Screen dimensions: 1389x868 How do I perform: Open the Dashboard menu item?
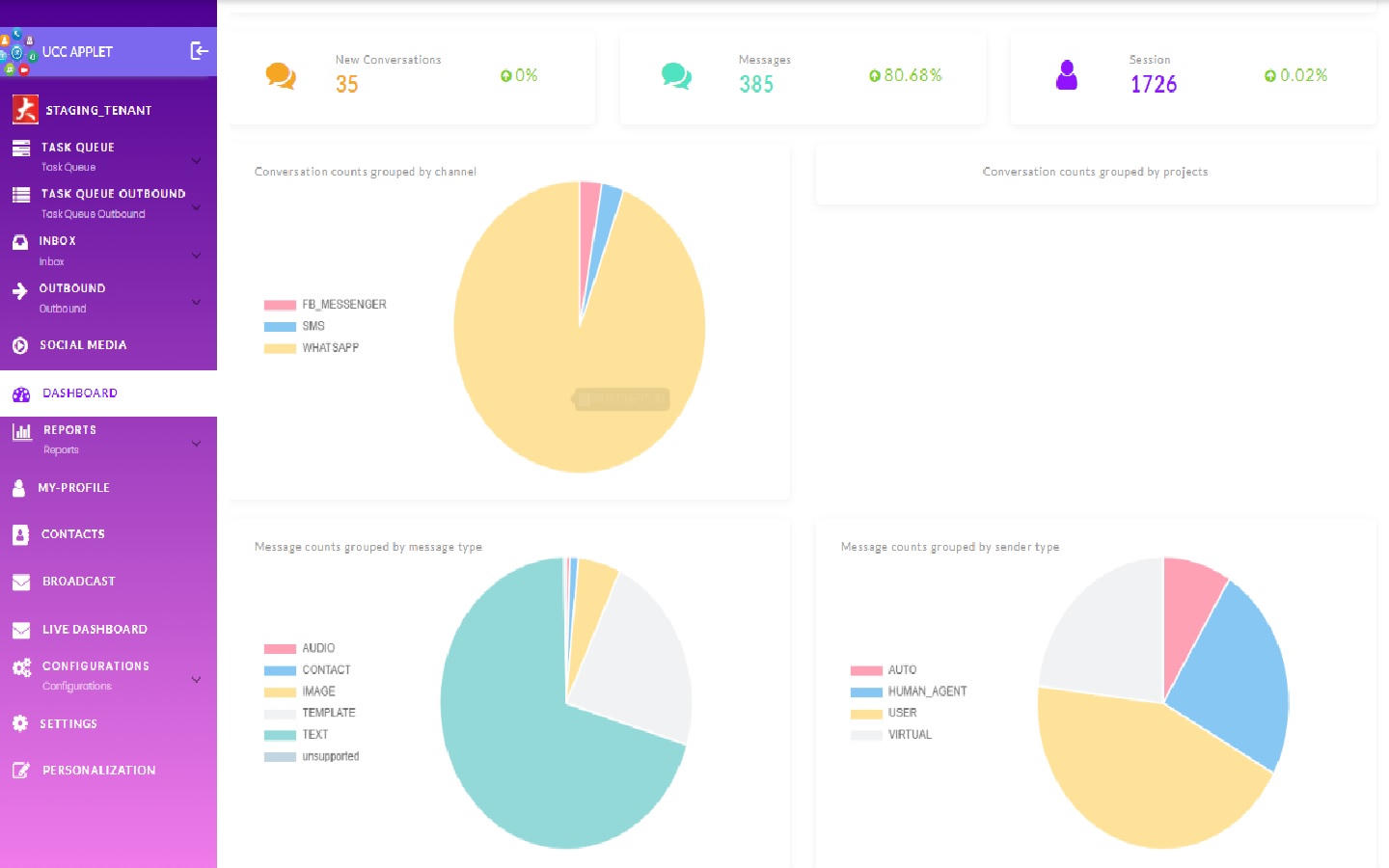pyautogui.click(x=80, y=393)
